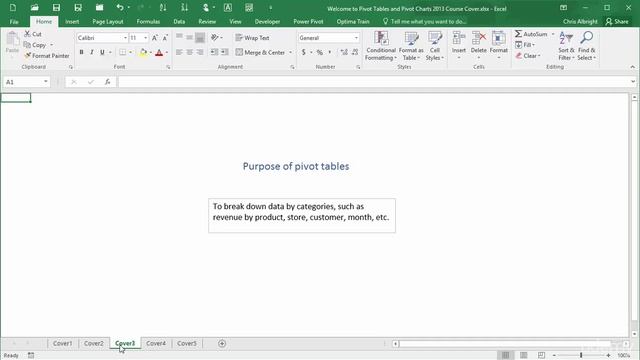Align cell text to the left

(179, 52)
